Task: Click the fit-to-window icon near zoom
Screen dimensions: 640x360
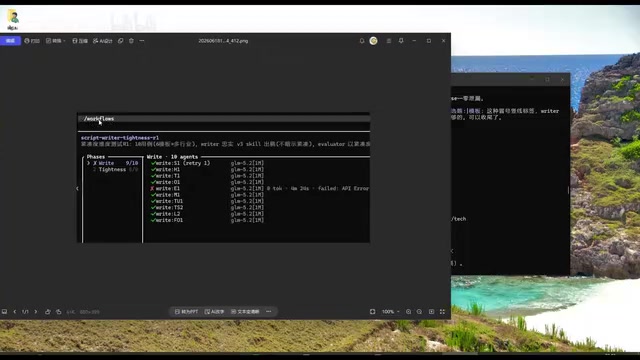Action: (x=372, y=311)
